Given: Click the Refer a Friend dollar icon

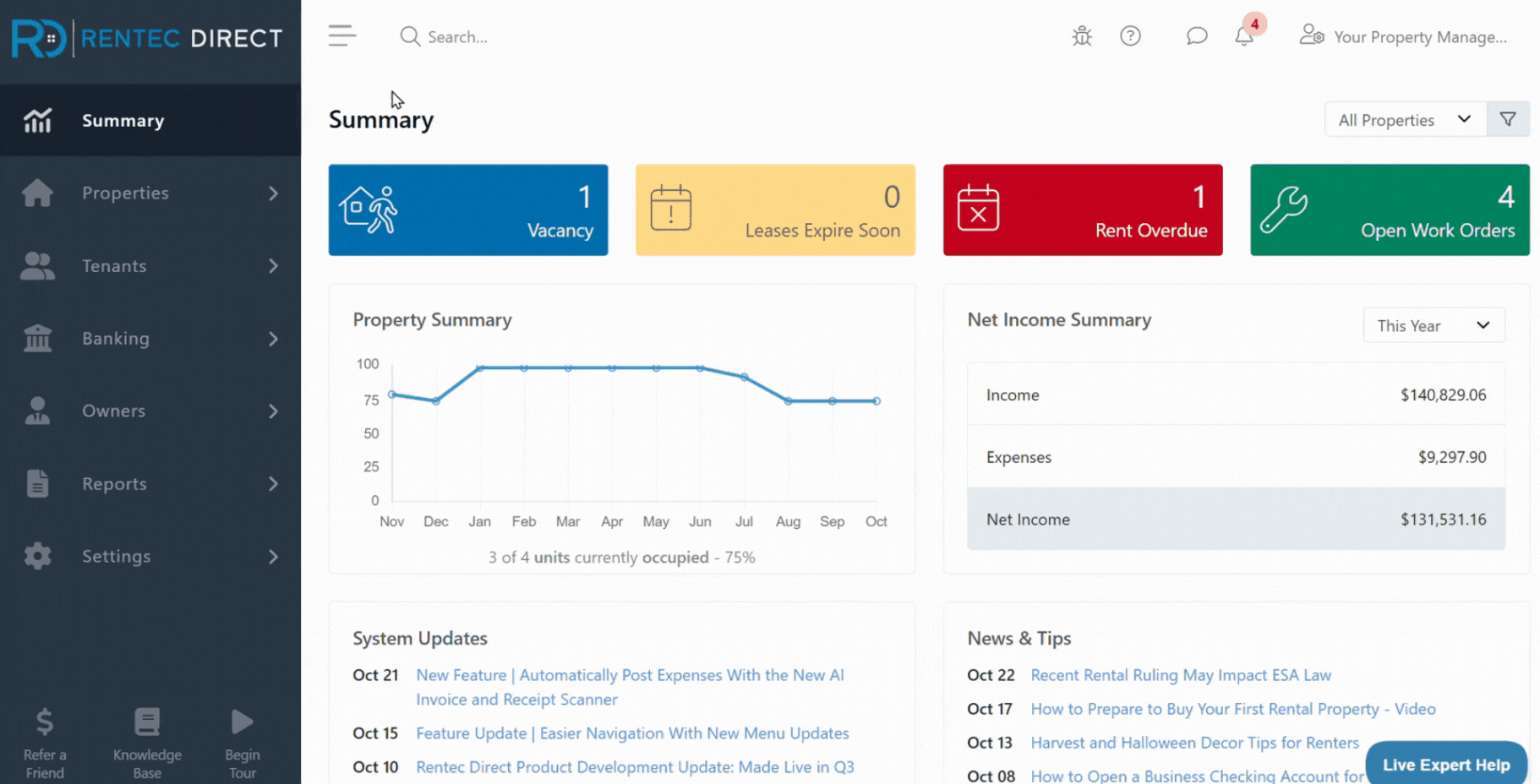Looking at the screenshot, I should pyautogui.click(x=45, y=722).
